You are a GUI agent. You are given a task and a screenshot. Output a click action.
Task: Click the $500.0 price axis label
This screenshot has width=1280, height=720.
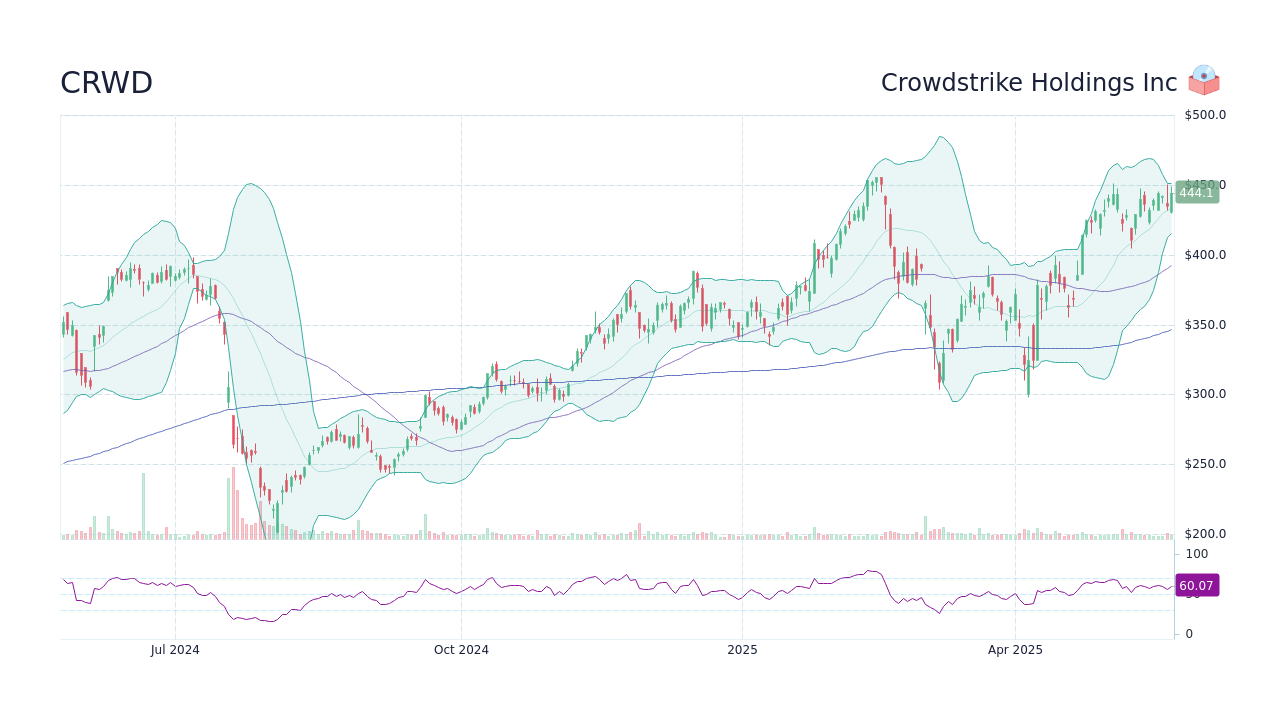tap(1205, 115)
